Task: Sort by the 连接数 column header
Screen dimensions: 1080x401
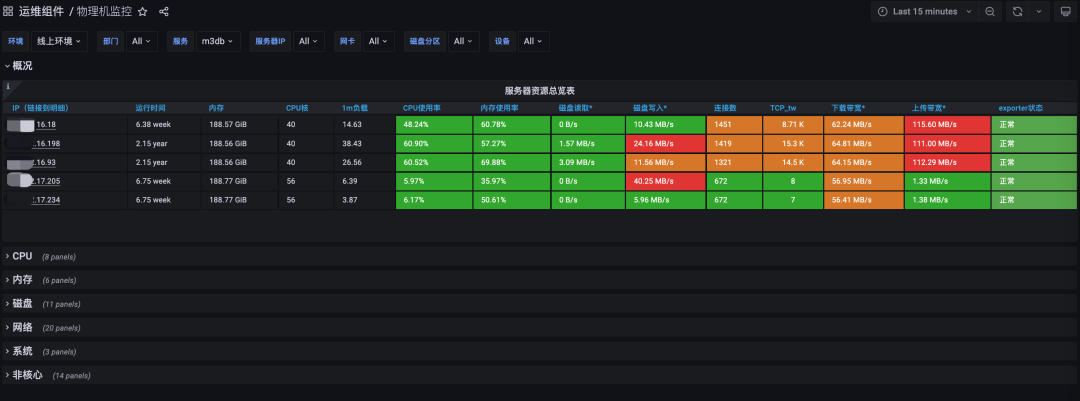Action: pos(725,108)
